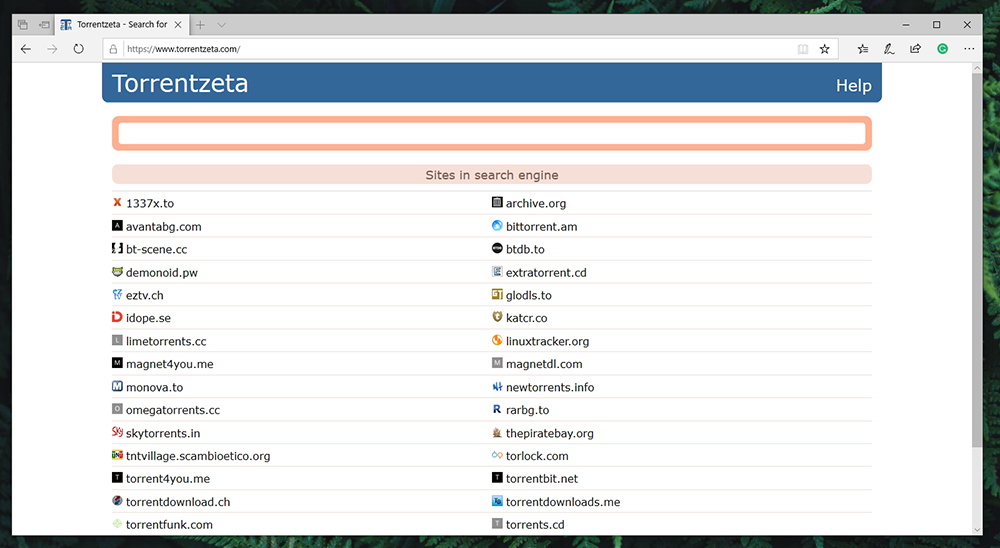Screen dimensions: 1000x548
Task: Open the browser settings ellipsis menu
Action: pos(969,49)
